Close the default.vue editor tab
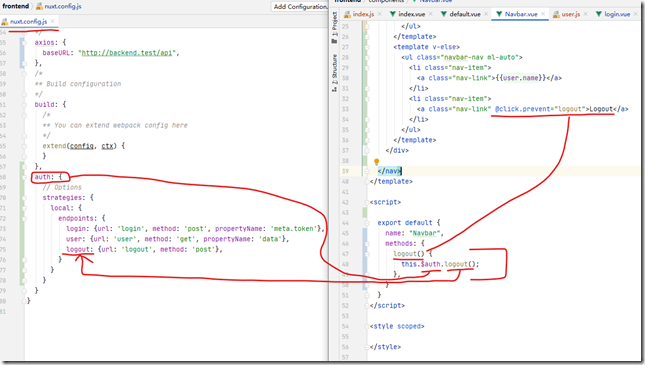The image size is (645, 365). click(486, 14)
